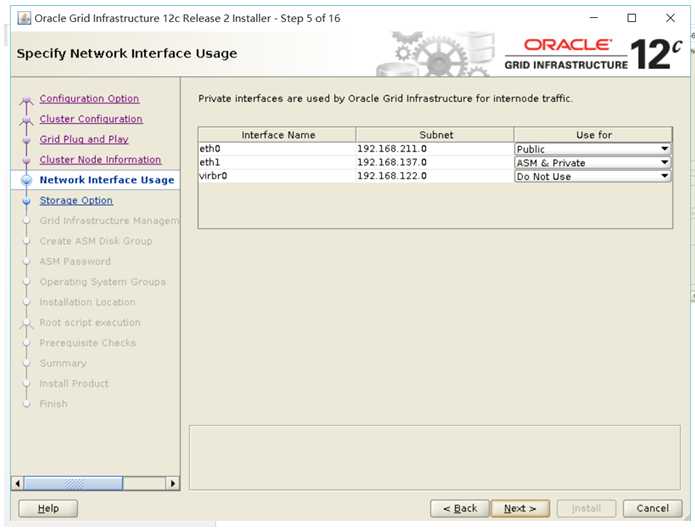Screen dimensions: 695x531
Task: Open Use for dropdown for eth1
Action: point(593,163)
